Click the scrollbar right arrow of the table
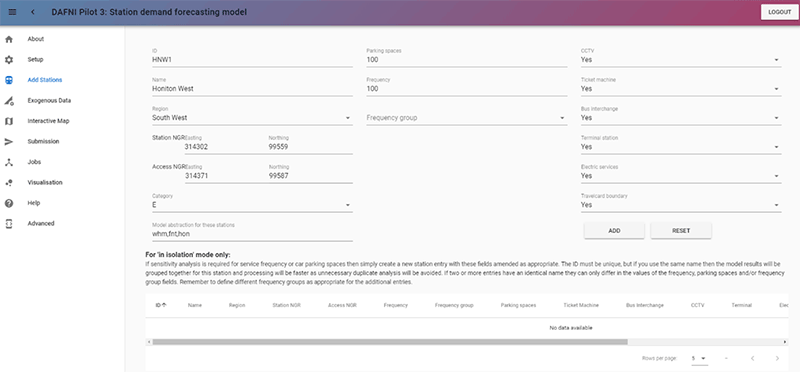Screen dimensions: 800x372 coord(785,342)
